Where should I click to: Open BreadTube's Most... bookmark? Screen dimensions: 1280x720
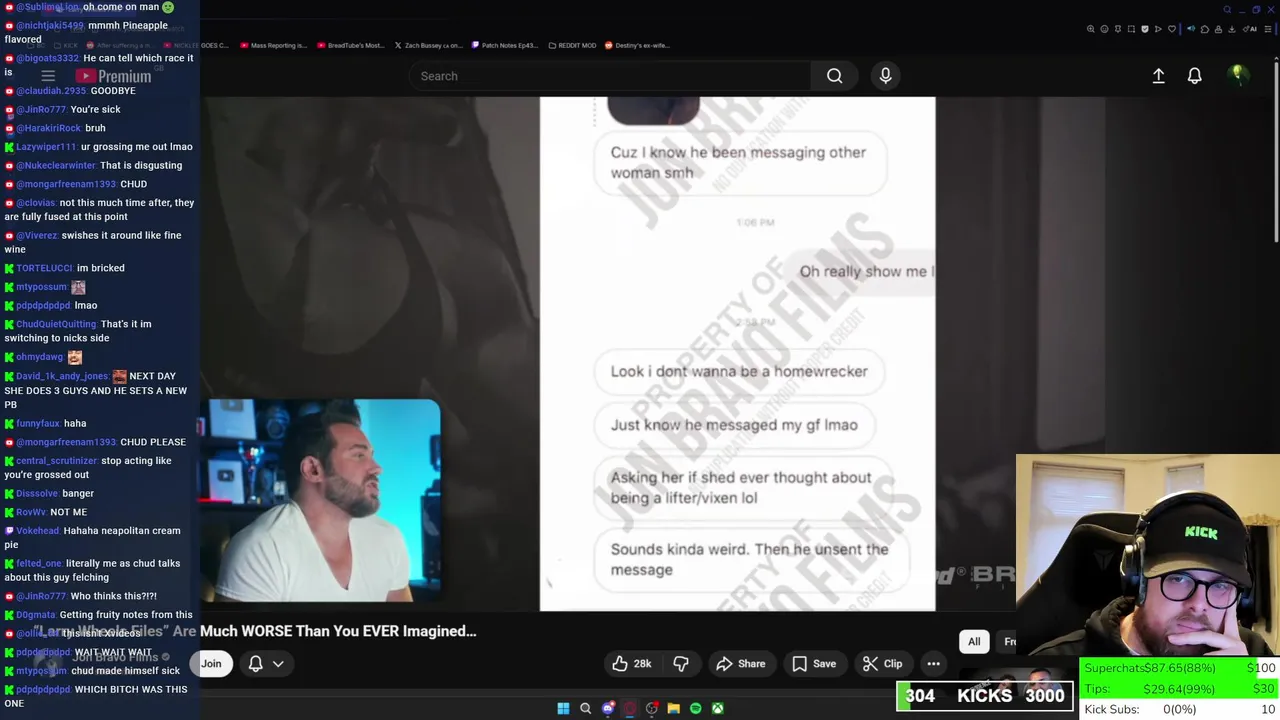[350, 45]
